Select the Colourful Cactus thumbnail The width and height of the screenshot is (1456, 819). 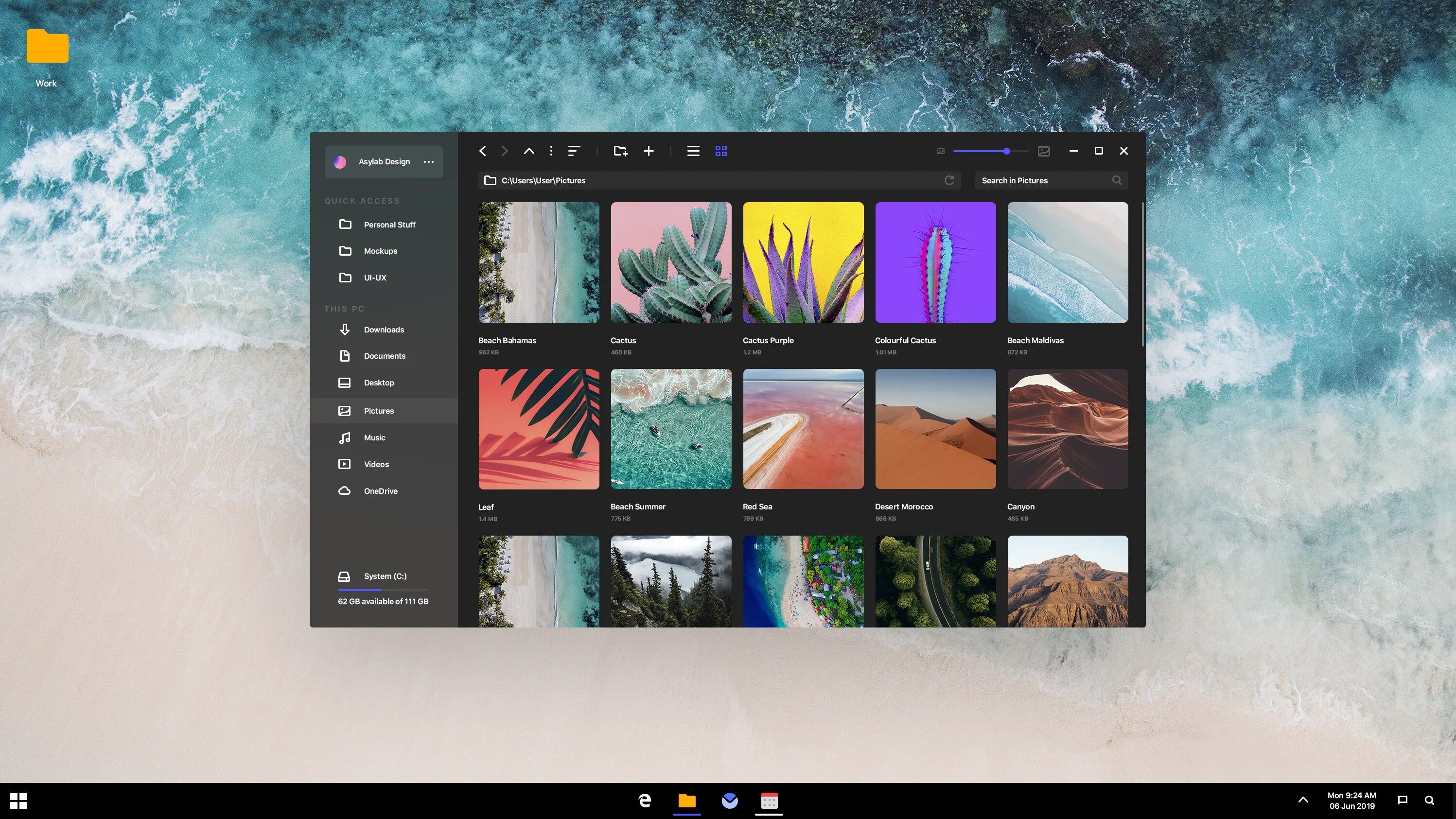935,263
